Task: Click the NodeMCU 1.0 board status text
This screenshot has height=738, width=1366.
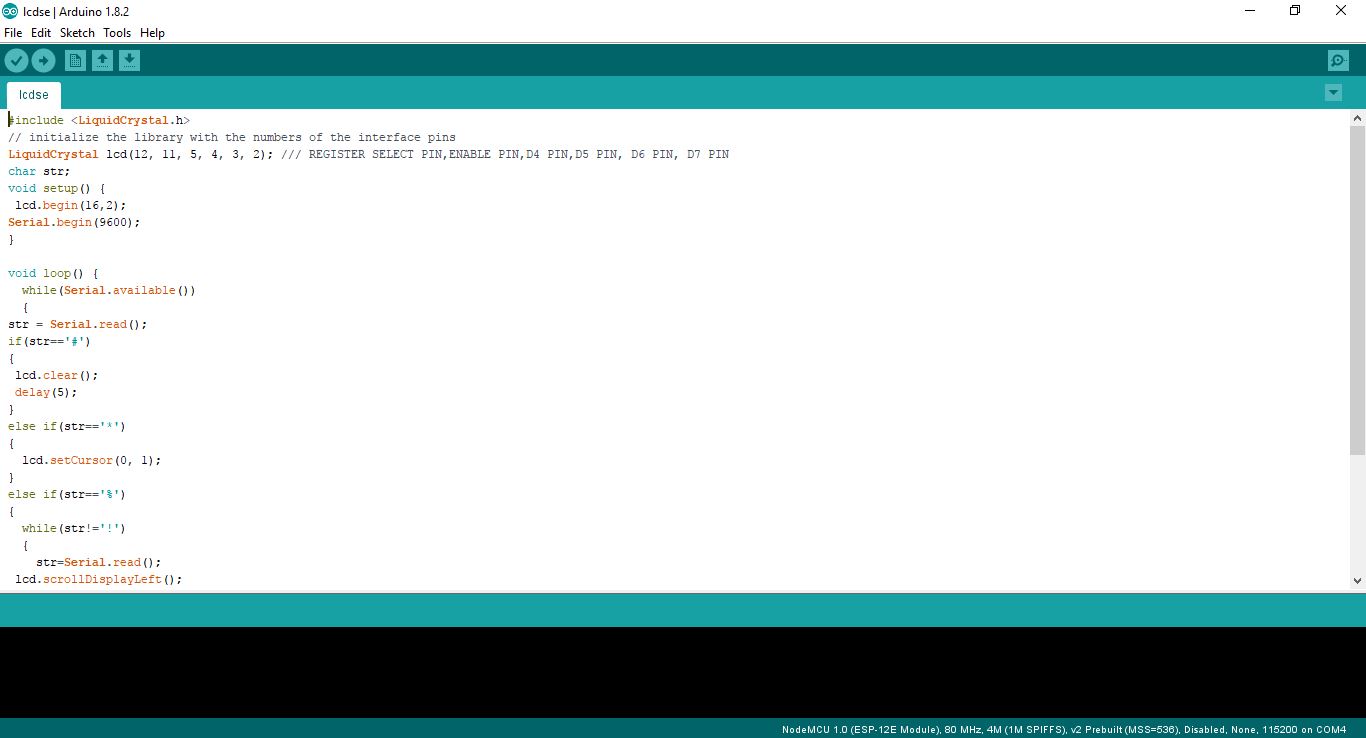Action: click(1064, 729)
